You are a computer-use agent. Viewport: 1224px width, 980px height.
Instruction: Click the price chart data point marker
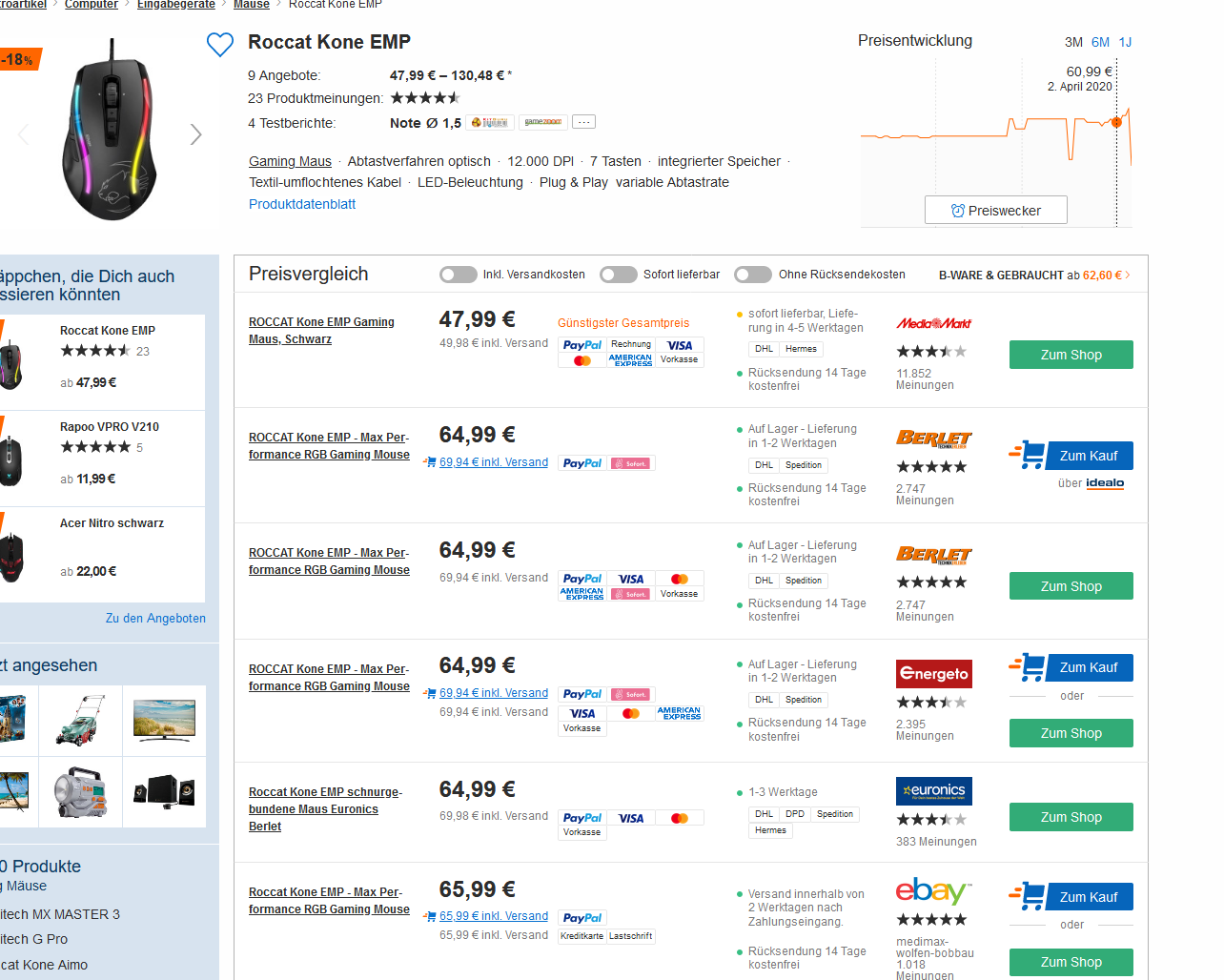tap(1116, 122)
